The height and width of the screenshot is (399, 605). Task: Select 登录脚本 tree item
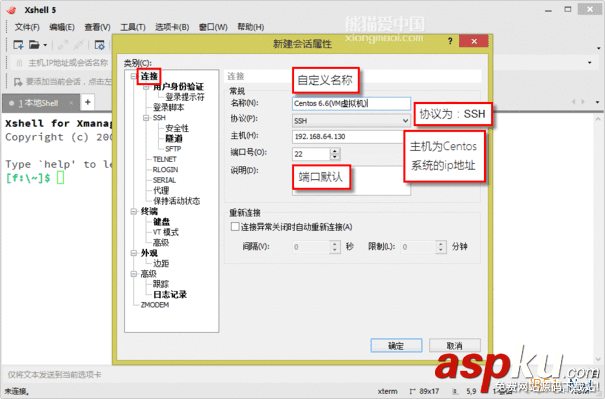coord(169,108)
